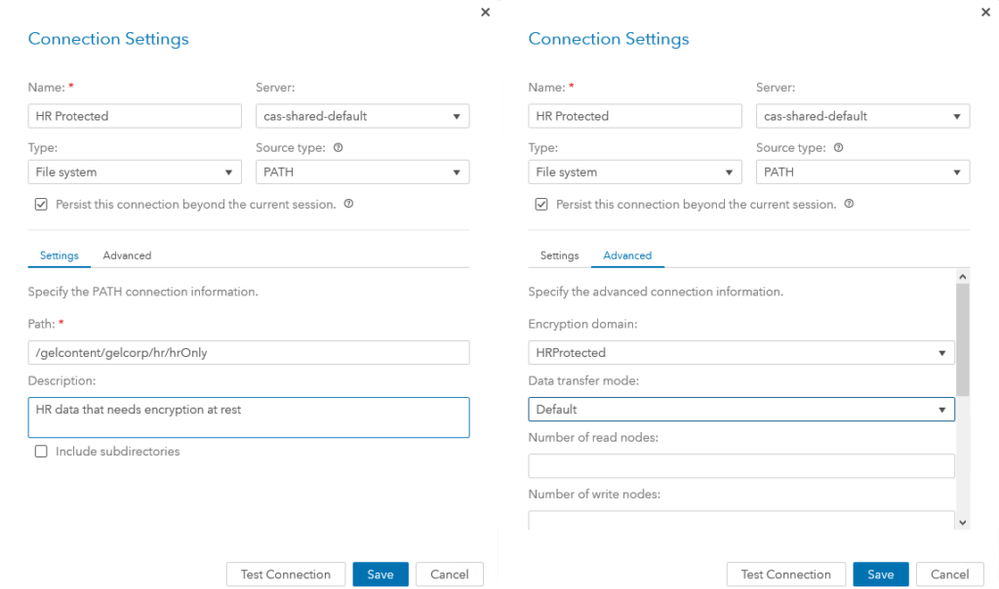This screenshot has width=999, height=589.
Task: Switch to Advanced tab in left dialog
Action: (127, 256)
